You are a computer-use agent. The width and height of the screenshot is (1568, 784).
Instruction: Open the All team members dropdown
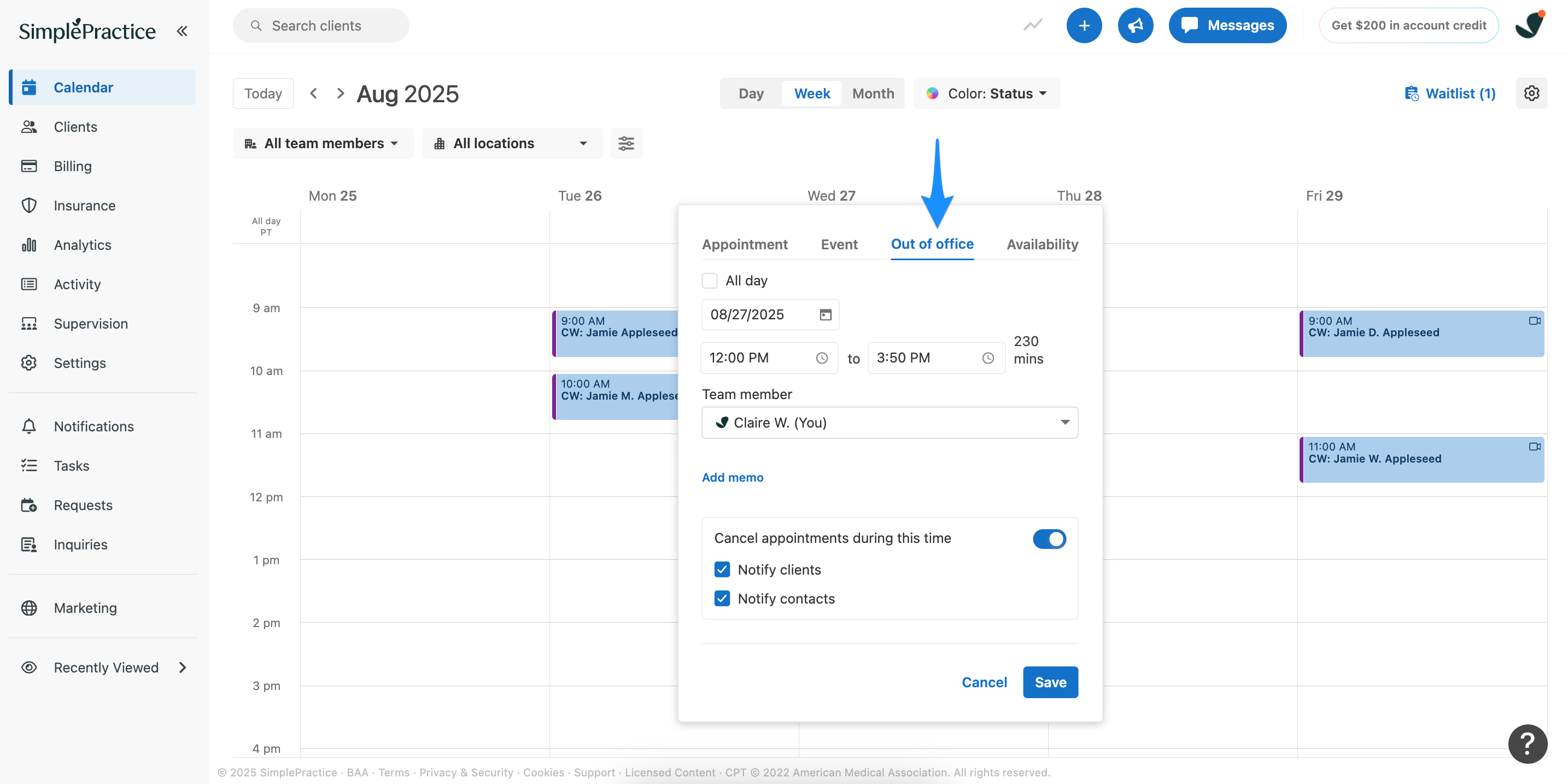tap(323, 143)
